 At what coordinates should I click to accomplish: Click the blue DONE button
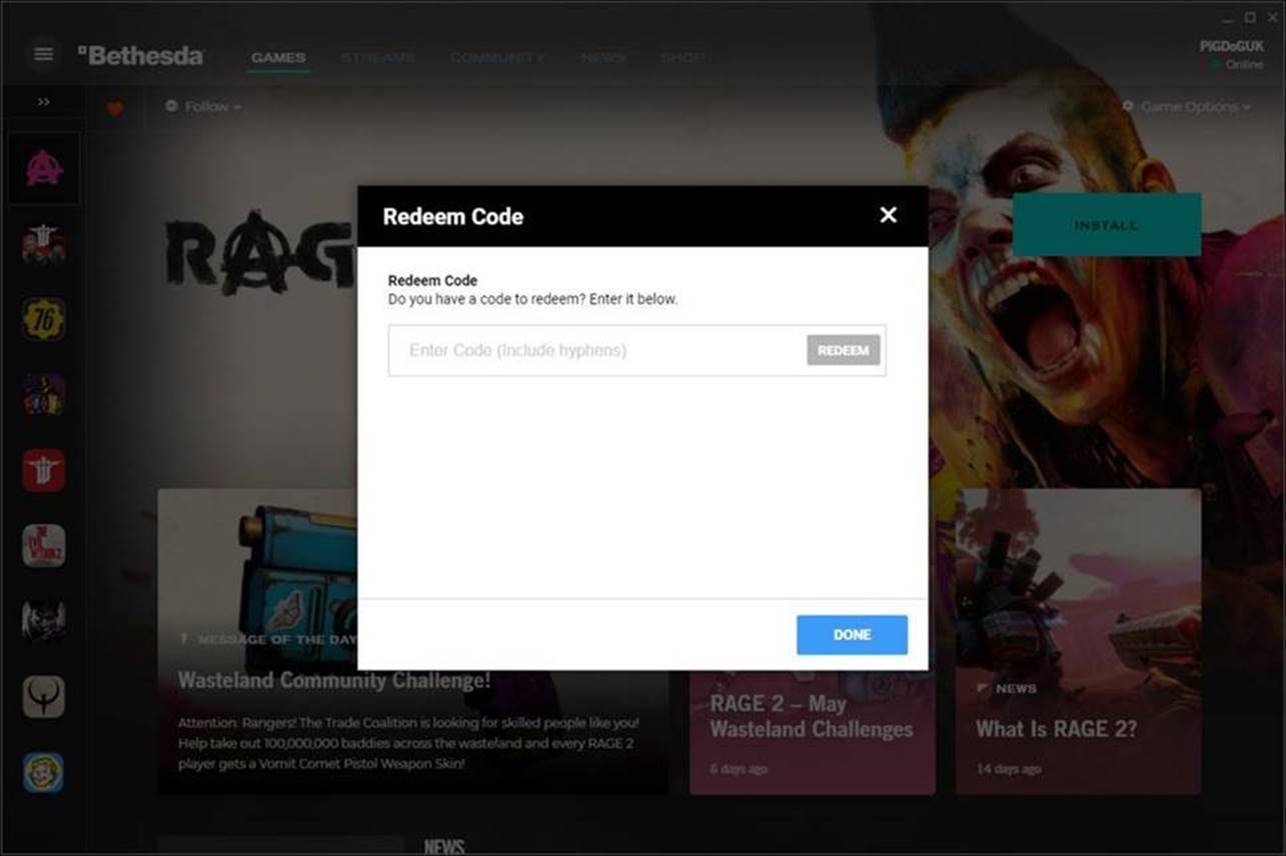tap(852, 635)
